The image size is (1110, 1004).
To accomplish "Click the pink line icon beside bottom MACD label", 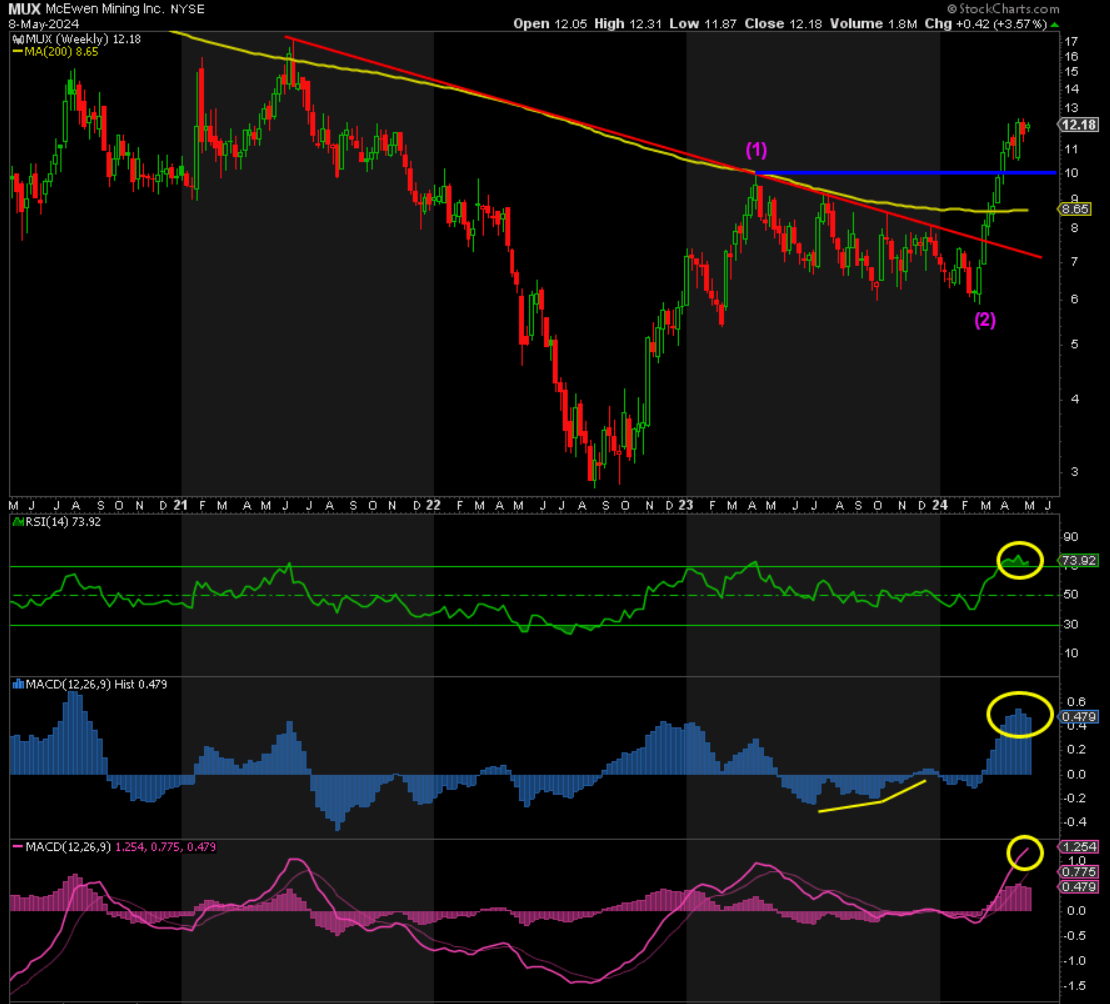I will [18, 847].
